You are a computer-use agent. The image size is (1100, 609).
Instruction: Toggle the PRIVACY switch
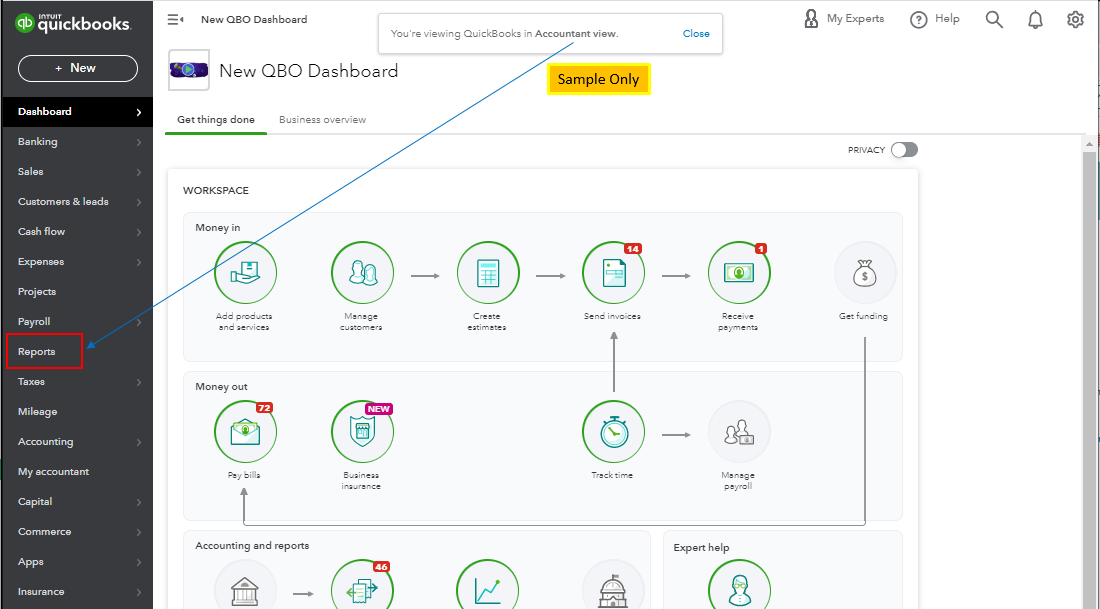pyautogui.click(x=904, y=149)
